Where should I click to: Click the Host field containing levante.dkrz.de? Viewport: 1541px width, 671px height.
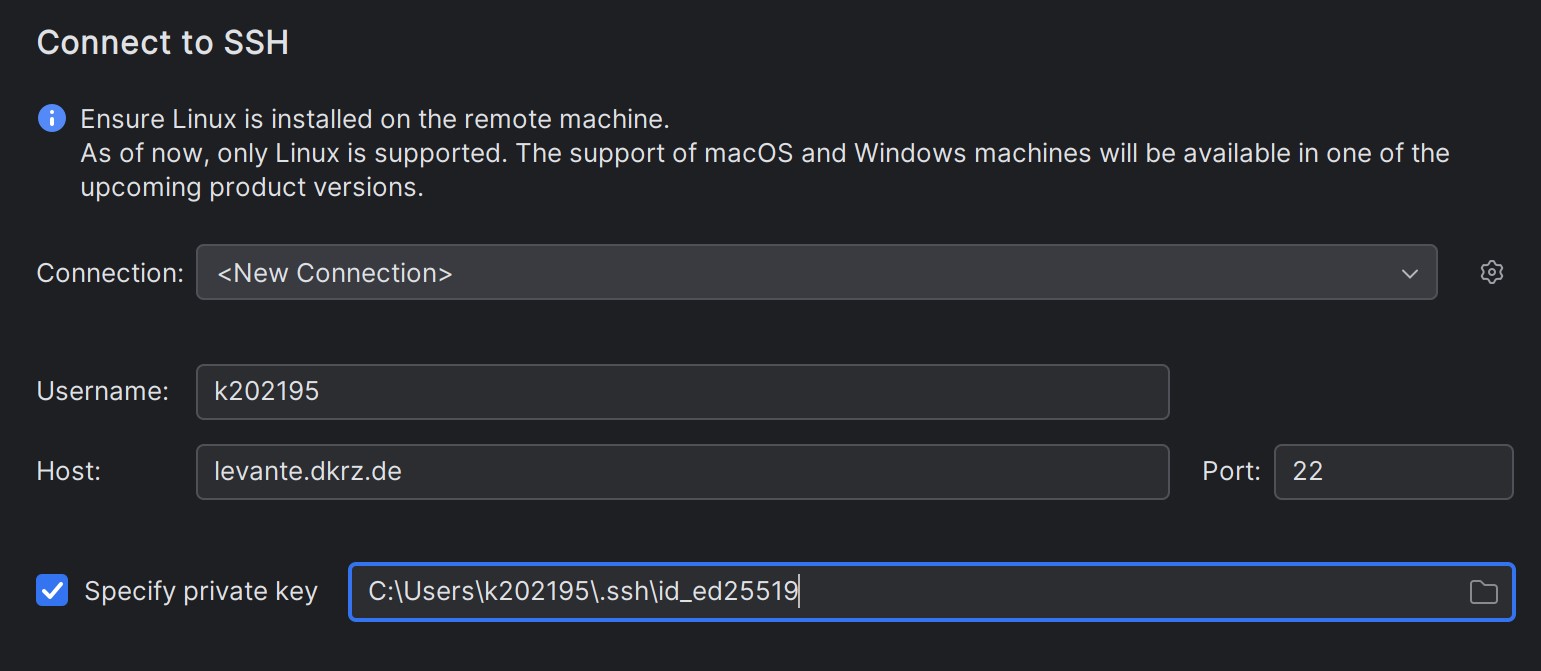[683, 471]
